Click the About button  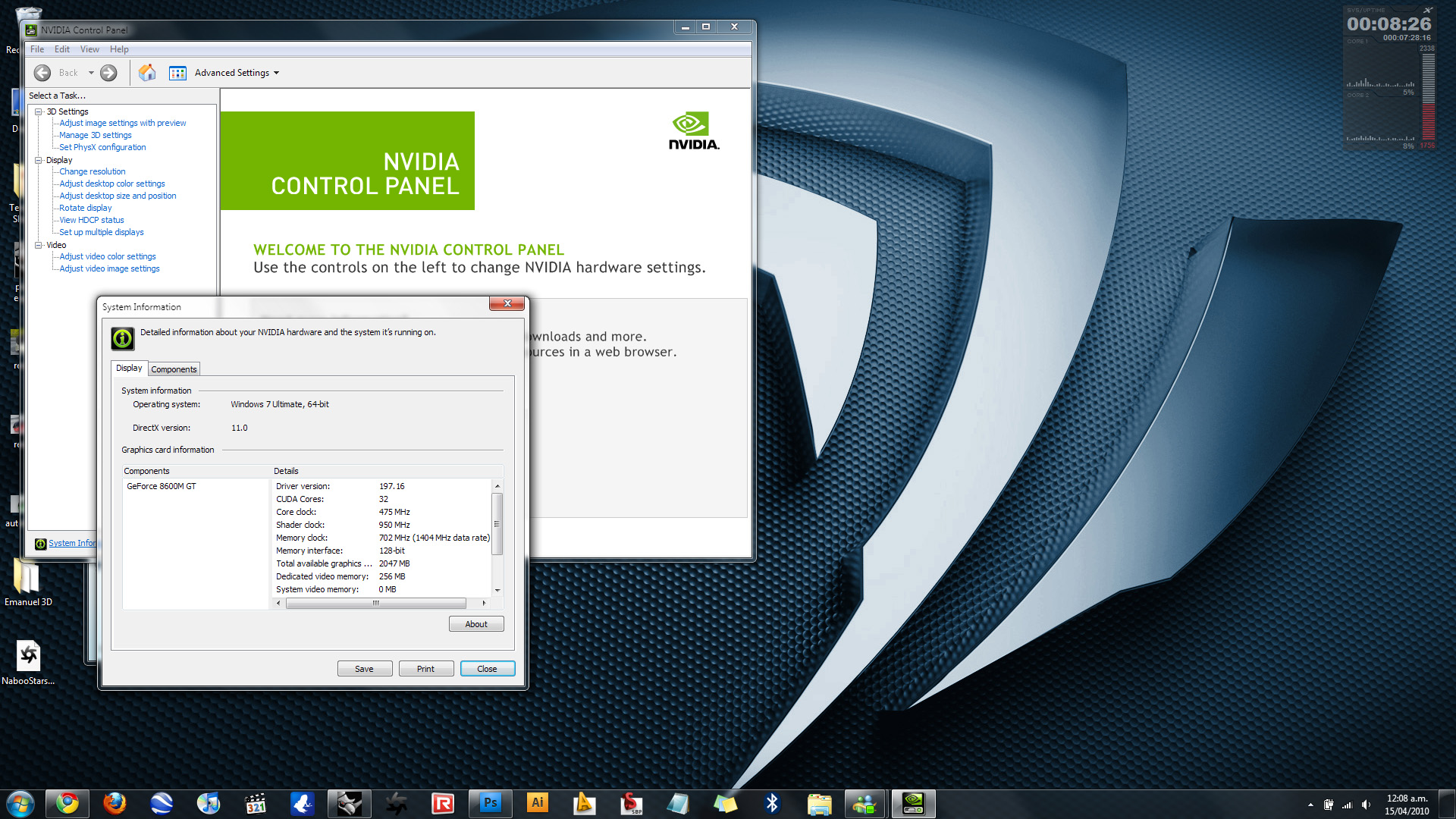tap(475, 624)
